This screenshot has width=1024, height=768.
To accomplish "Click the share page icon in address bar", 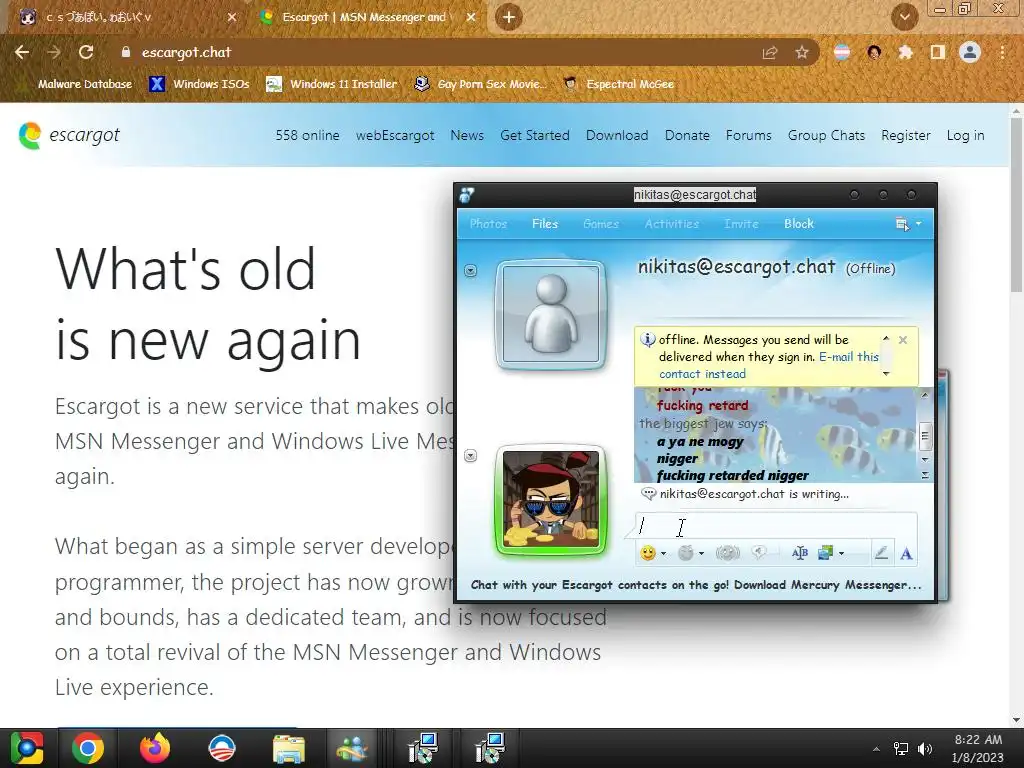I will point(770,52).
